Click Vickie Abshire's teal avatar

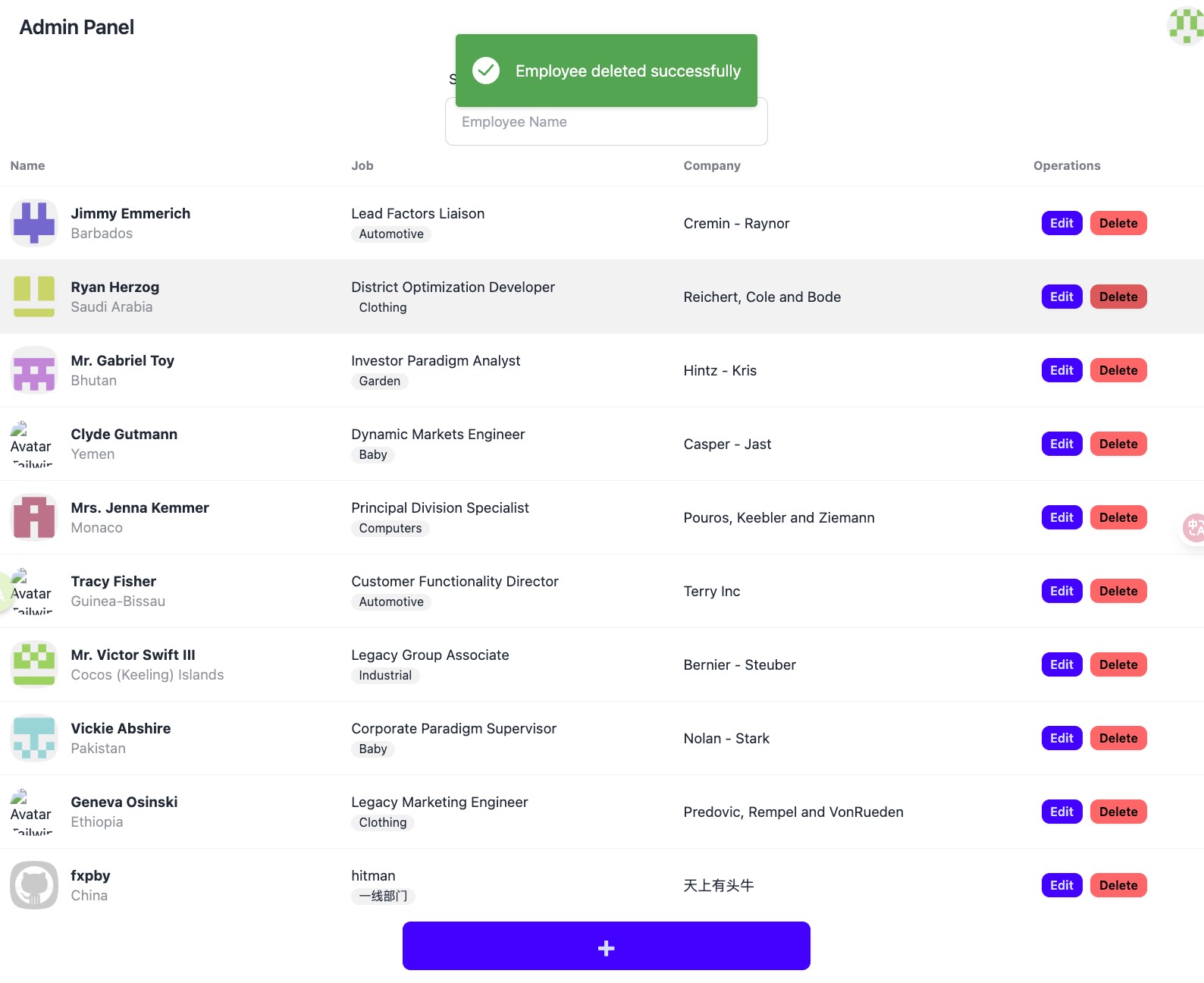coord(34,738)
